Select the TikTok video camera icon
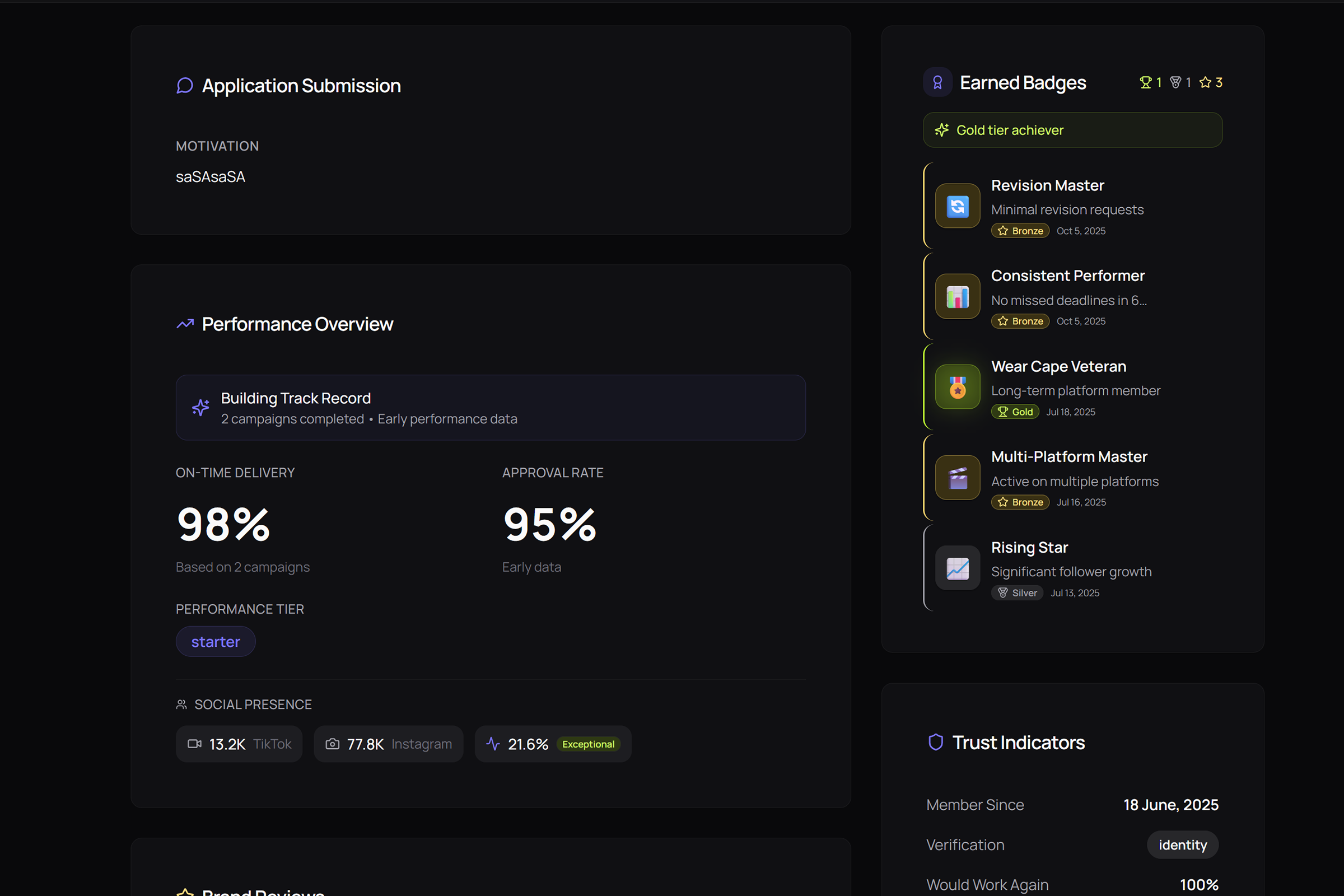Viewport: 1344px width, 896px height. pos(194,744)
